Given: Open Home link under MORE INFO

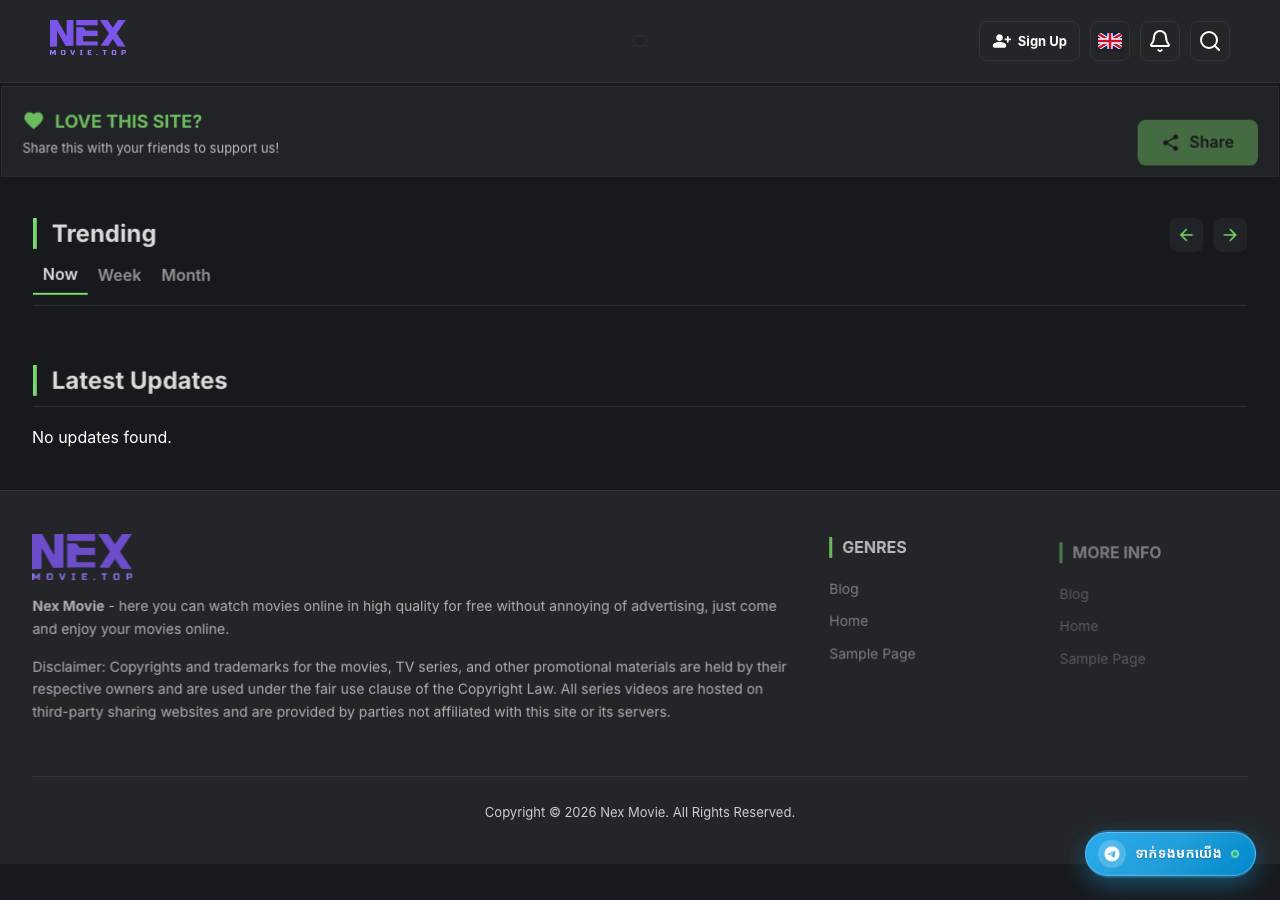Looking at the screenshot, I should (1079, 626).
